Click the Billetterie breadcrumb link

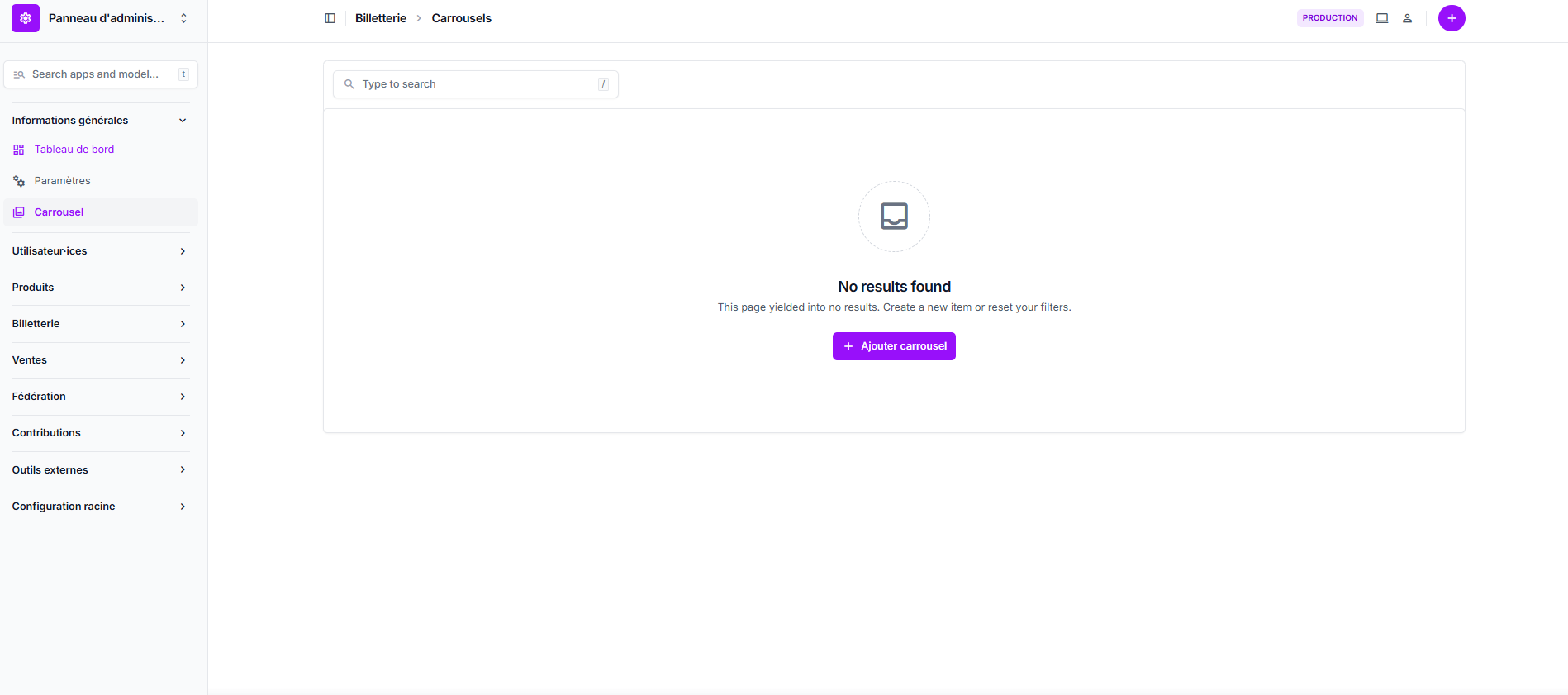380,18
